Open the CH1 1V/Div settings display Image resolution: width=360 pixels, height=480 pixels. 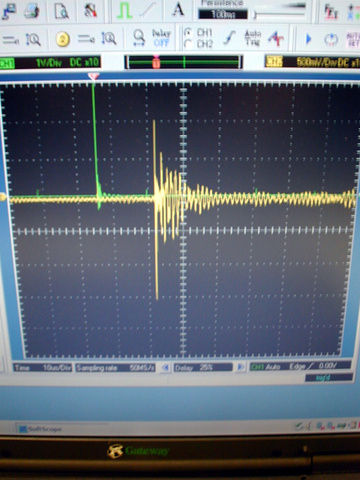(x=50, y=62)
